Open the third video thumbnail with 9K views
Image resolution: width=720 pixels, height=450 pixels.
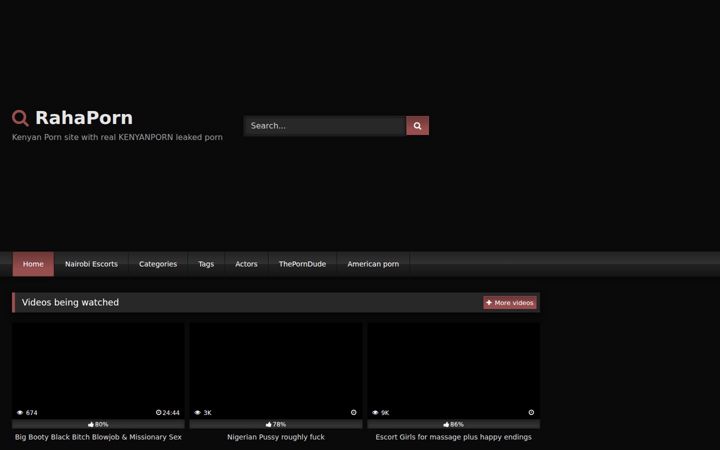[453, 371]
